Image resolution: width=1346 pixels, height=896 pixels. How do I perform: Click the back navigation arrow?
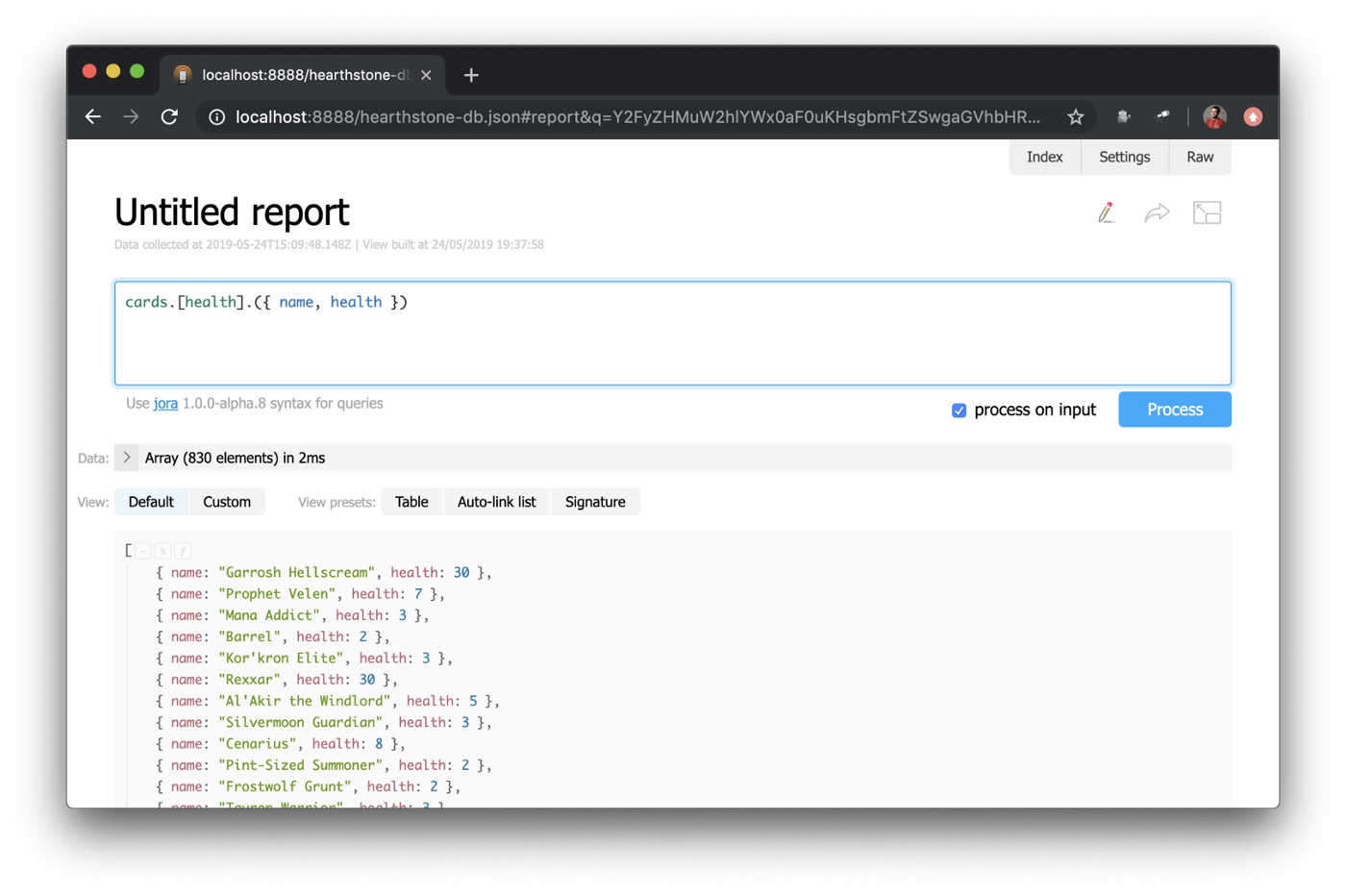(93, 117)
